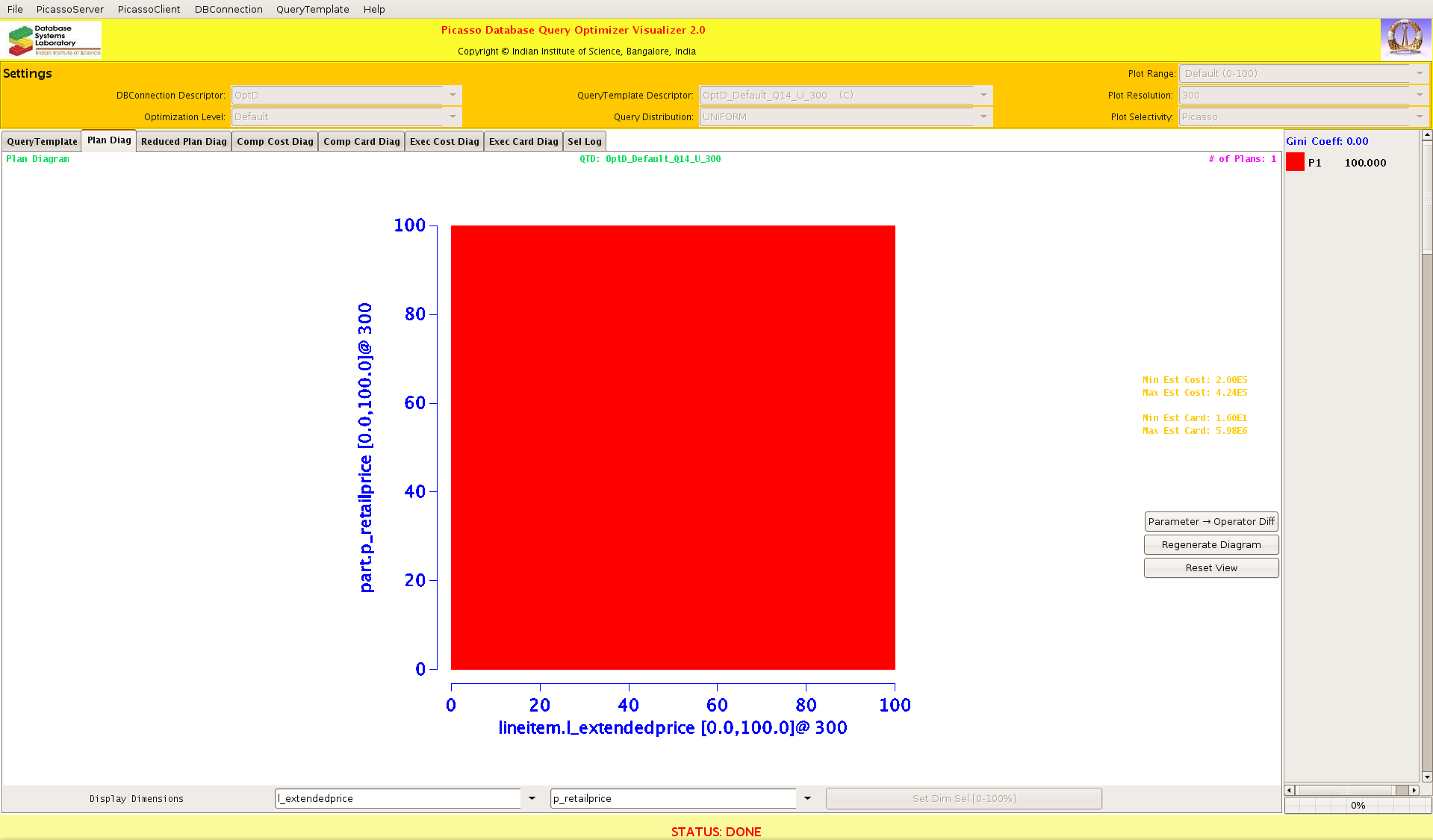Open the PicassoServer menu
This screenshot has height=840, width=1433.
(69, 9)
